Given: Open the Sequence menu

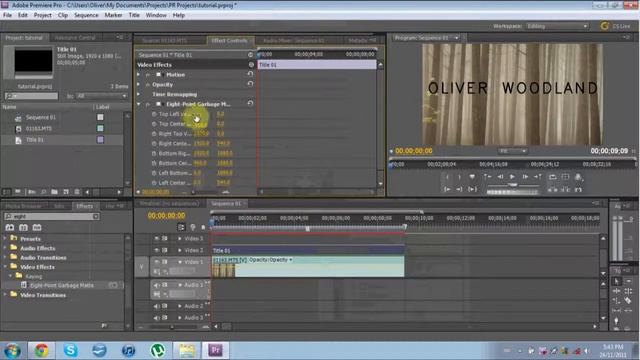Looking at the screenshot, I should [86, 15].
